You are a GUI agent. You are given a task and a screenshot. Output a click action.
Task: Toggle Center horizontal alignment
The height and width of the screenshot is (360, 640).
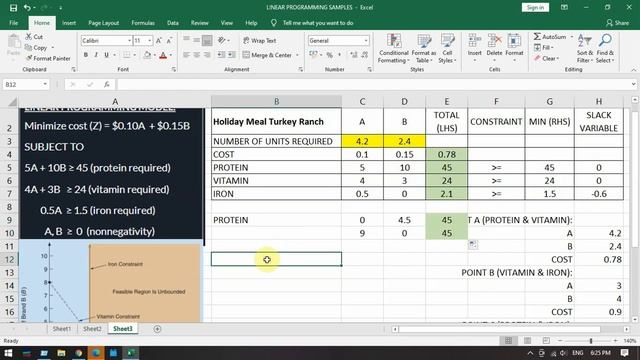click(197, 55)
